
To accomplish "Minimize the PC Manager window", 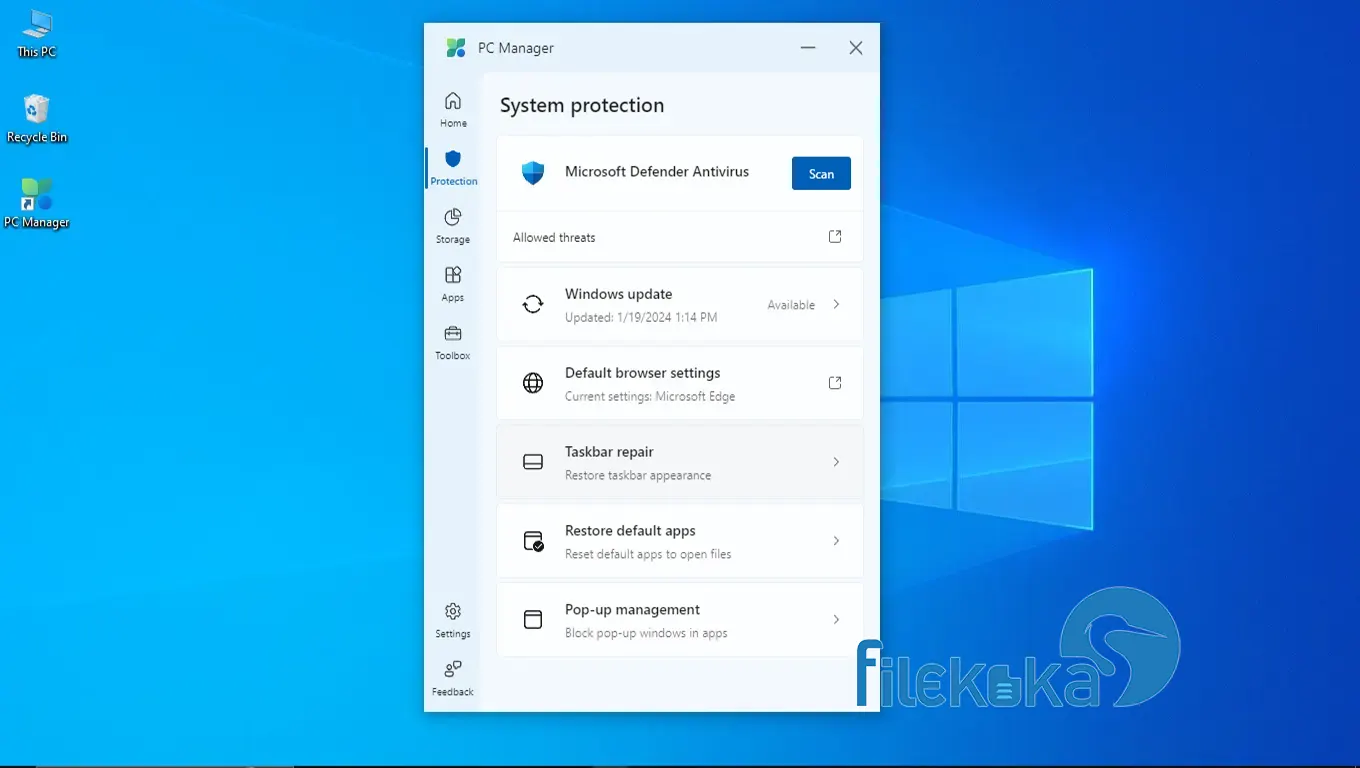I will click(x=808, y=48).
